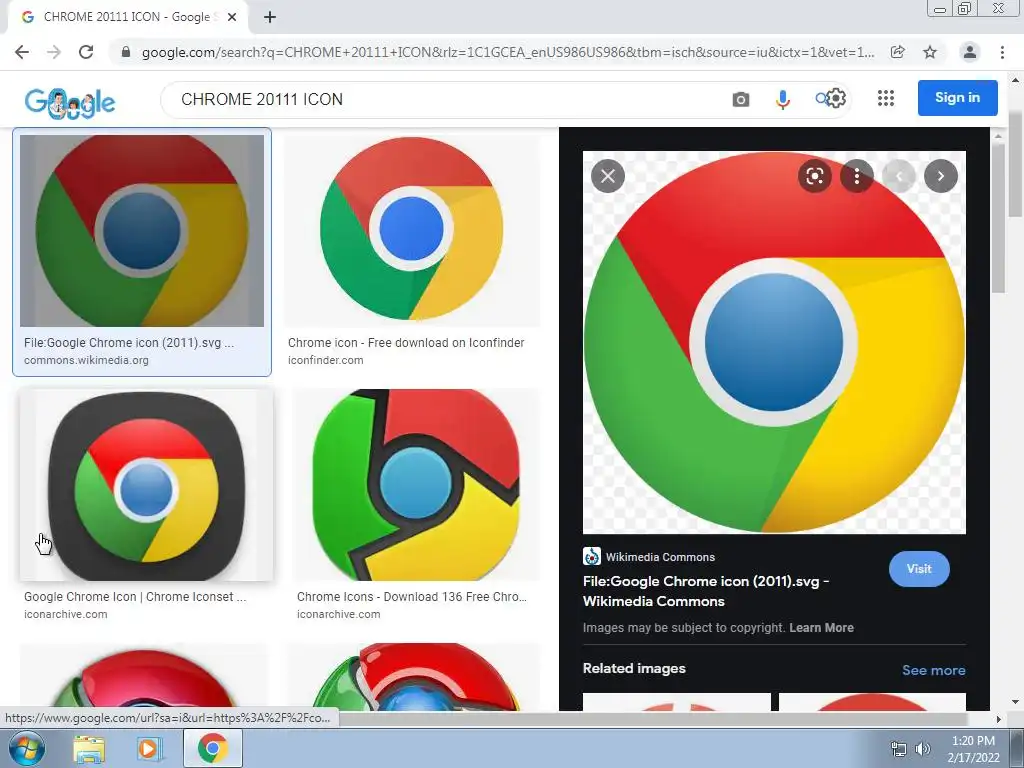Click the horizontal scrollbar right arrow
Image resolution: width=1024 pixels, height=768 pixels.
[998, 719]
